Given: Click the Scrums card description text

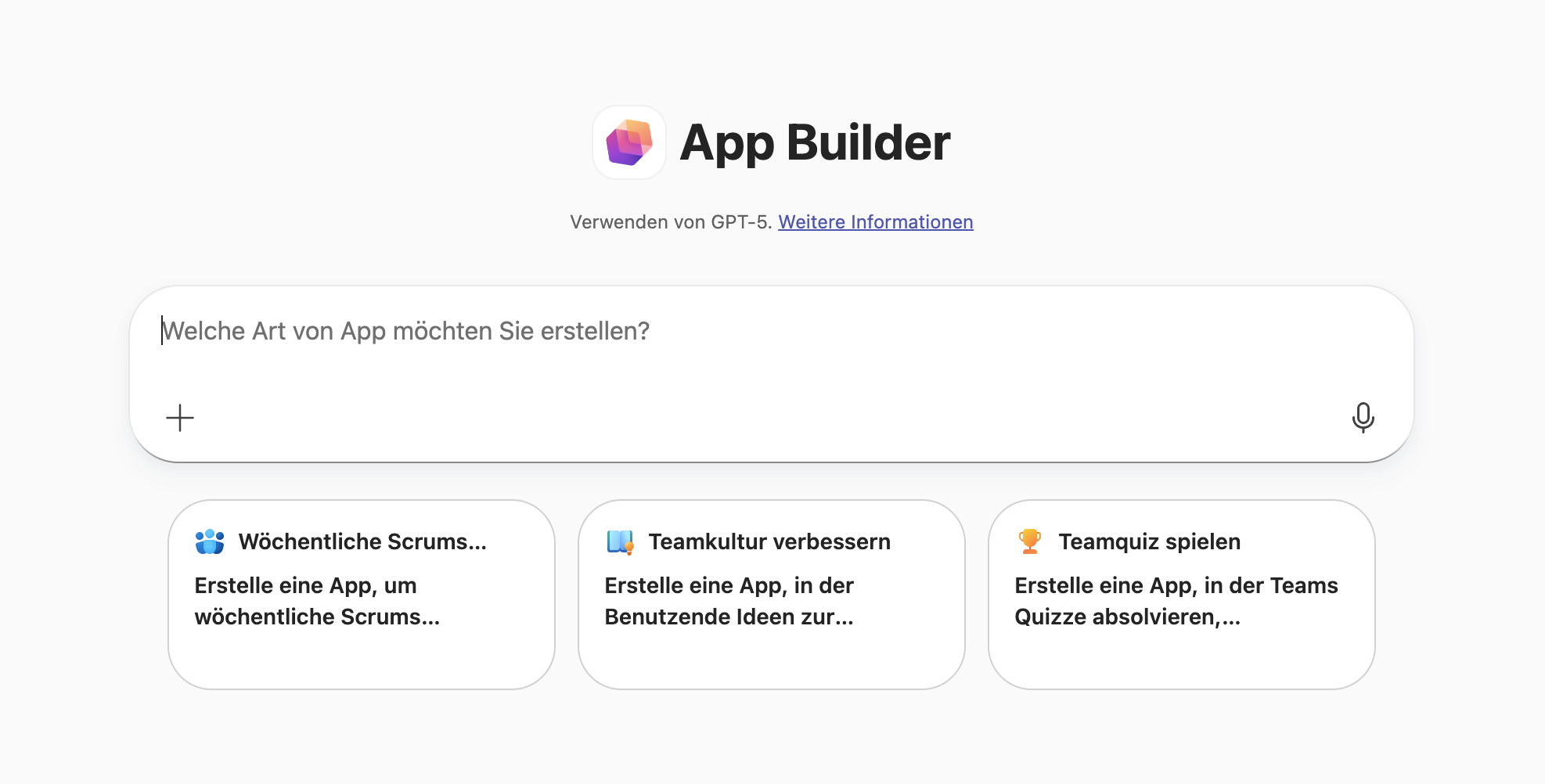Looking at the screenshot, I should pyautogui.click(x=316, y=601).
